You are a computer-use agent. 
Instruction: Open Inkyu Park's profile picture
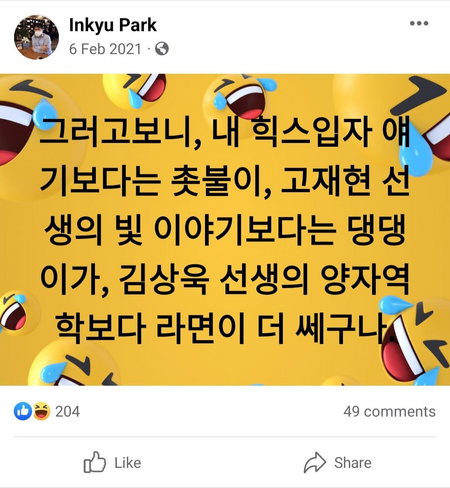point(36,37)
